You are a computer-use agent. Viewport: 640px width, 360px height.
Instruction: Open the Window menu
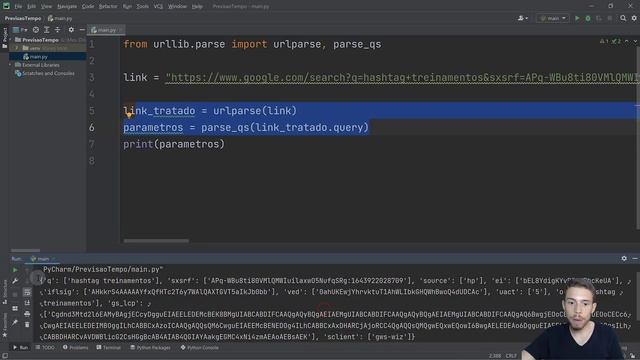coord(177,7)
